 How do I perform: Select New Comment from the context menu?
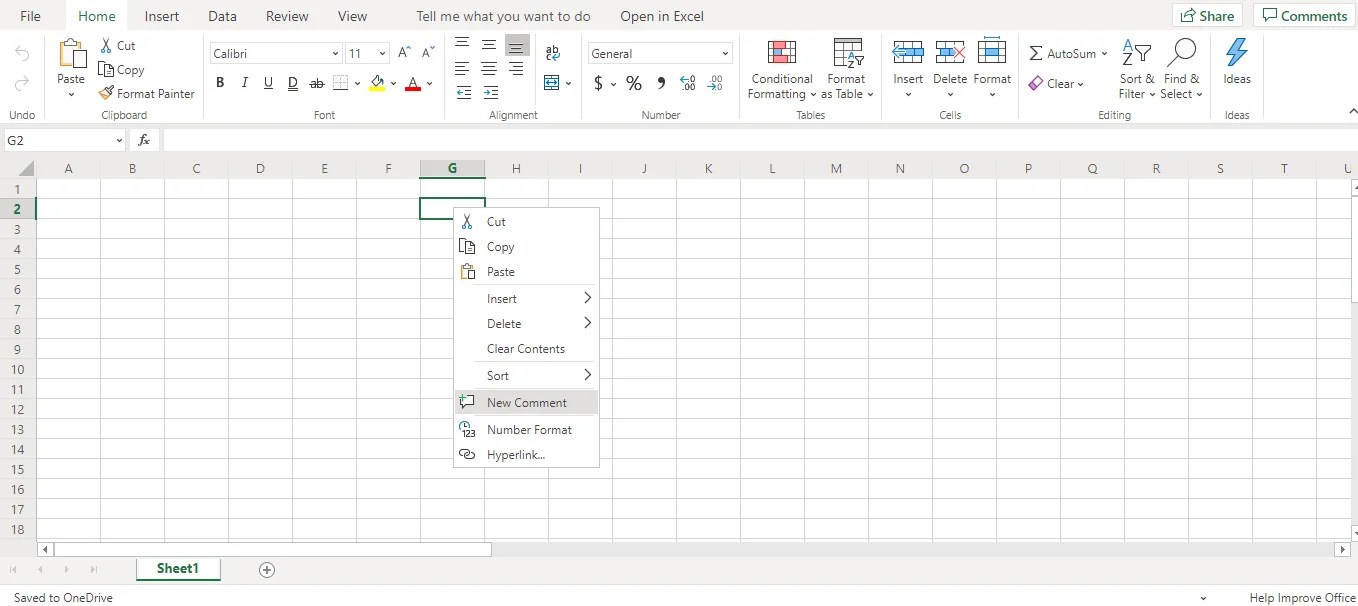526,402
